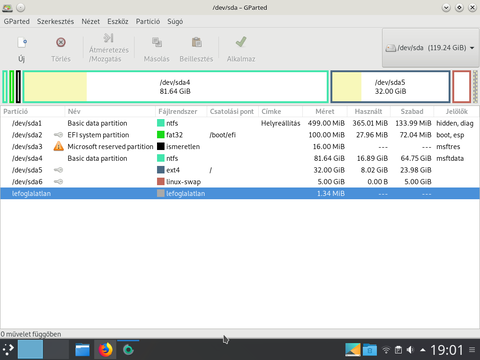Click the Használt column header
The image size is (480, 360).
coord(369,111)
